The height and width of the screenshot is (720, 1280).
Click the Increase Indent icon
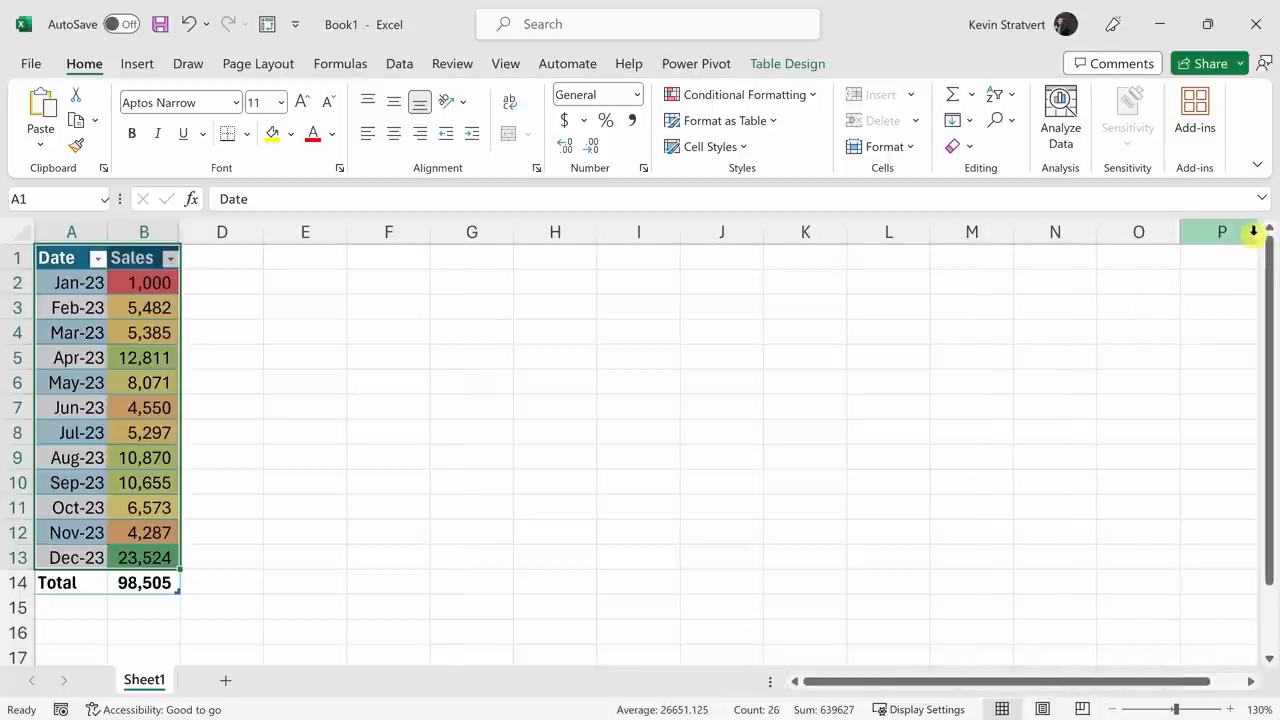(x=472, y=134)
